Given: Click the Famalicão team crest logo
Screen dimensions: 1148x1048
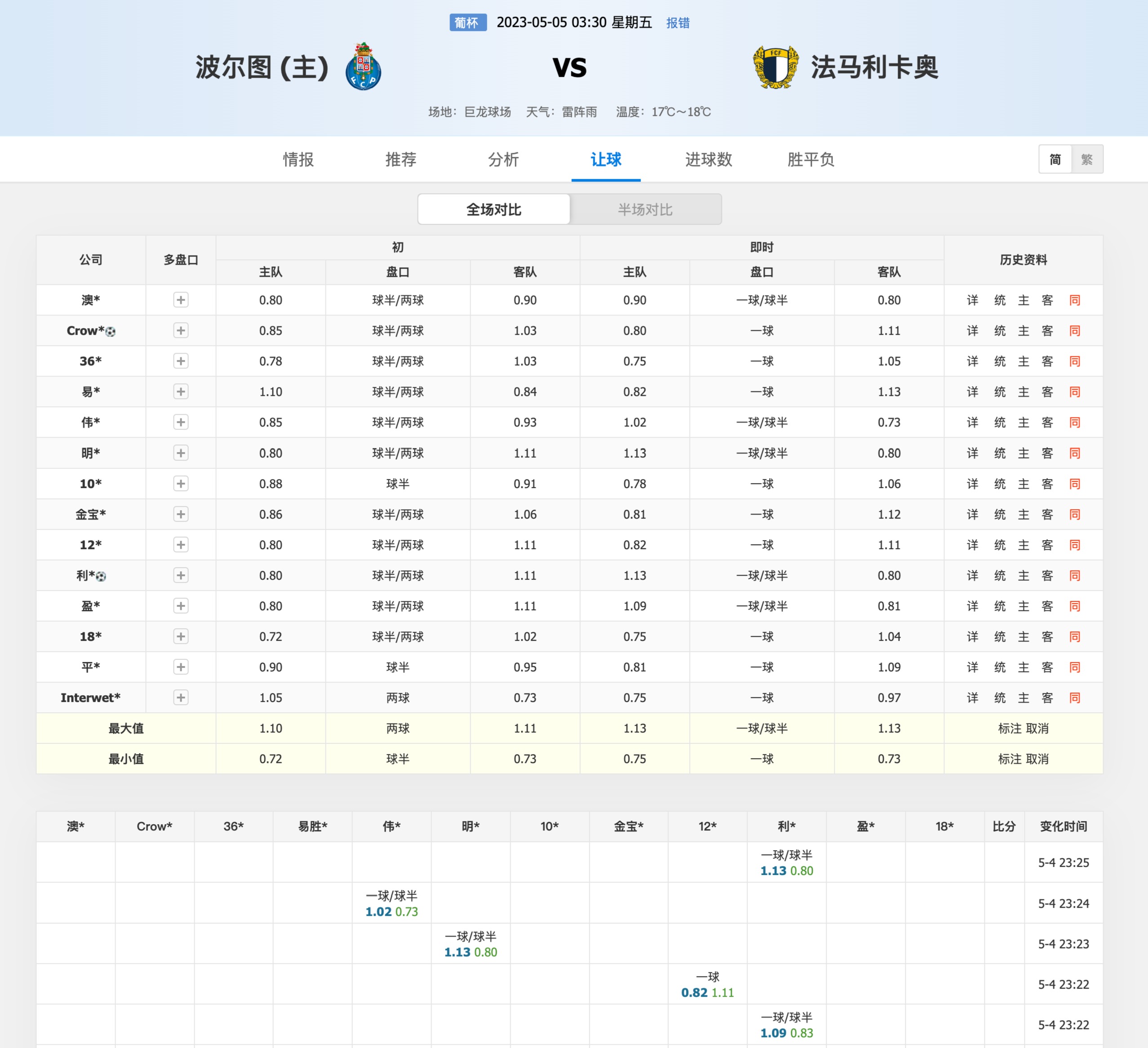Looking at the screenshot, I should (x=775, y=67).
